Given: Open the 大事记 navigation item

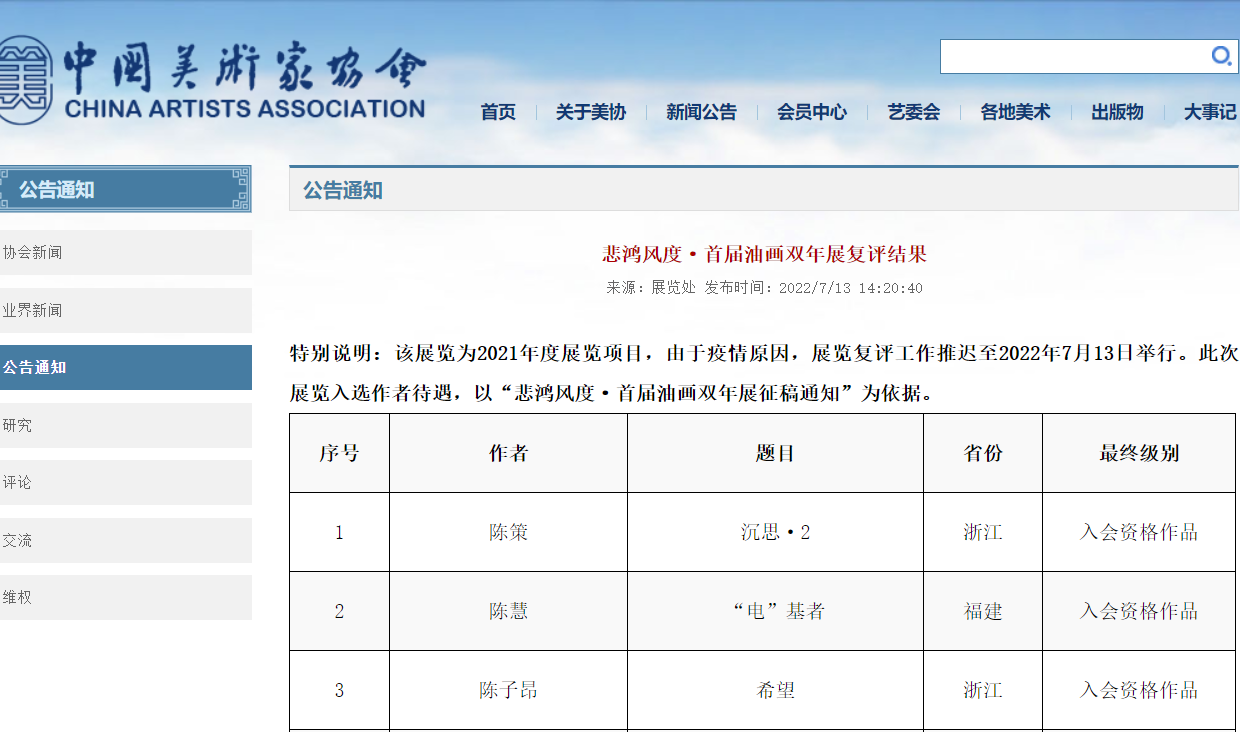Looking at the screenshot, I should [x=1206, y=112].
